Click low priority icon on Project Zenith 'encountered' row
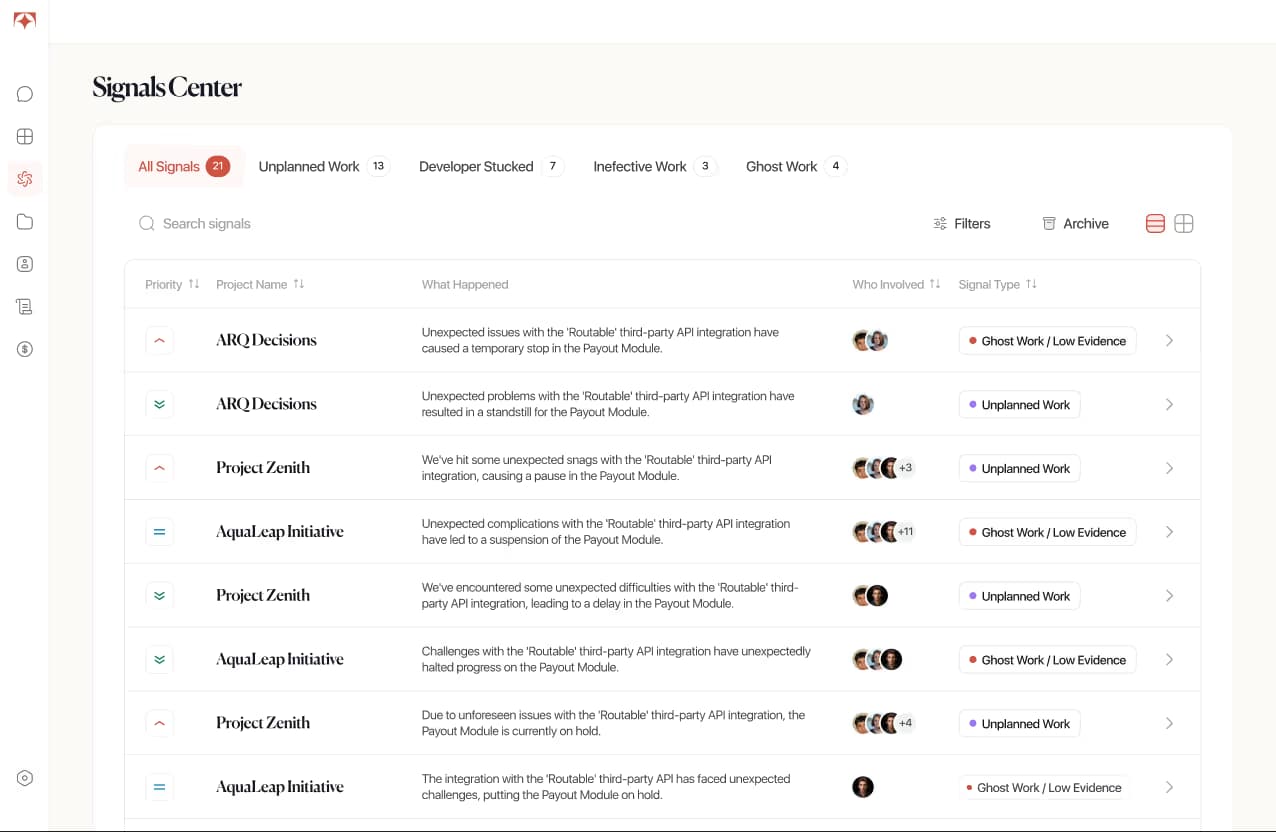 159,596
